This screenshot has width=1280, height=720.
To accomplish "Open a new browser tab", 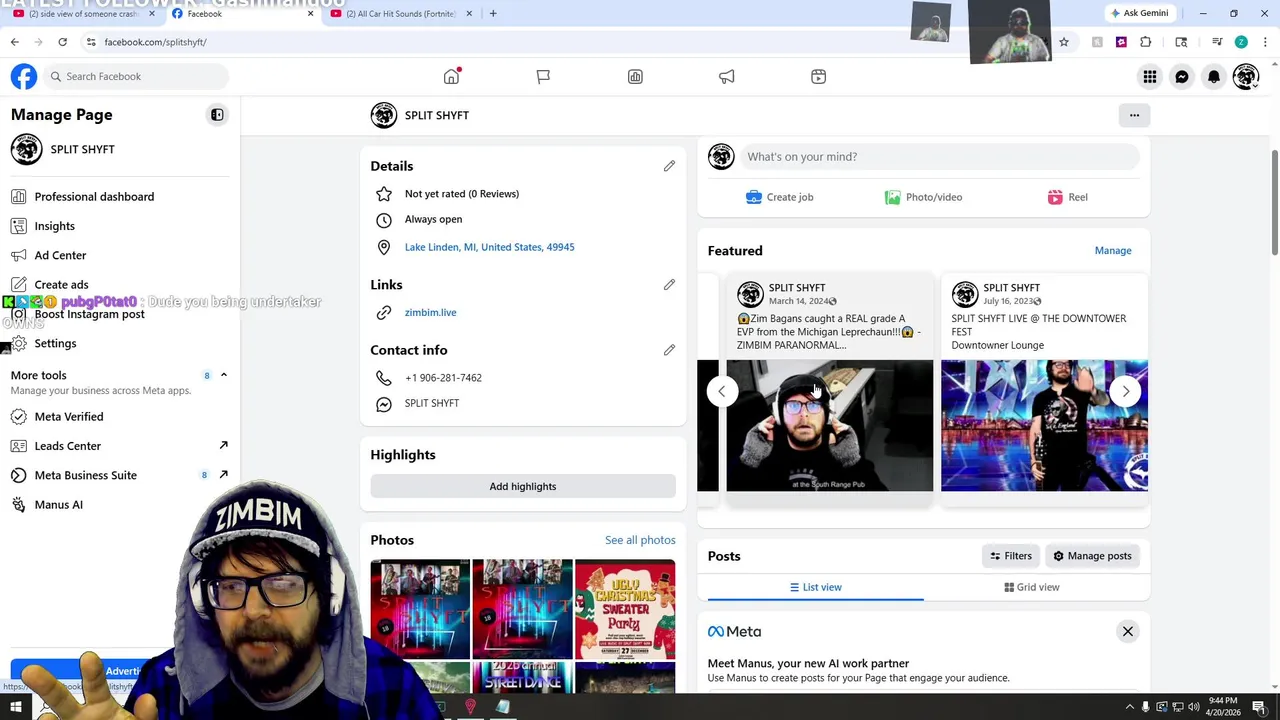I will point(493,13).
